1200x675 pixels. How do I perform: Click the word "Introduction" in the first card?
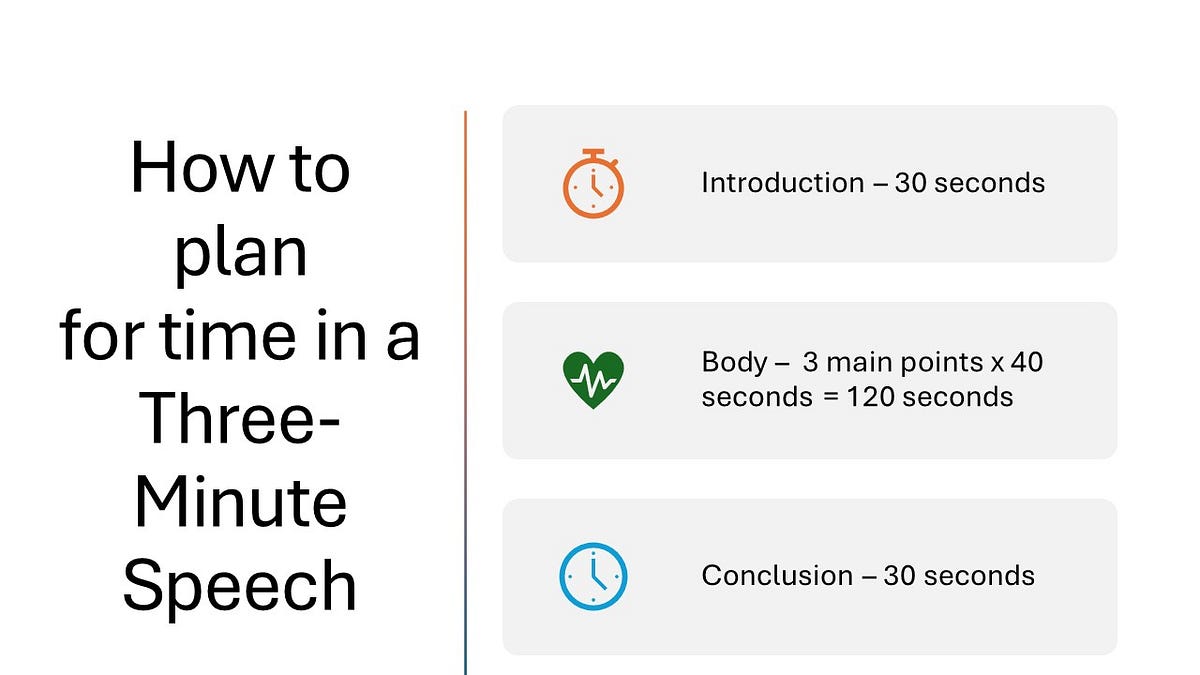coord(783,183)
